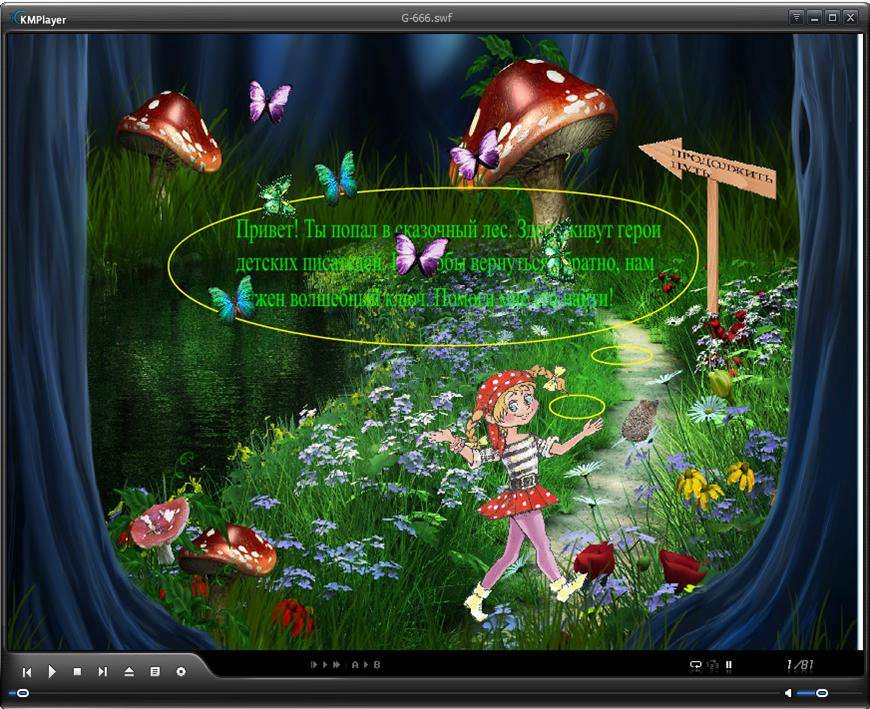
Task: Open the control box gear icon
Action: tap(181, 672)
